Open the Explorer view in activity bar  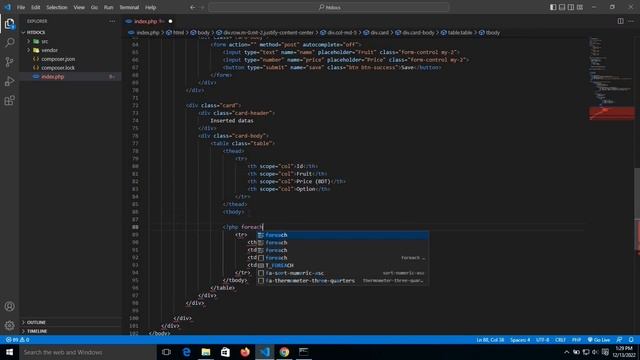[x=9, y=24]
